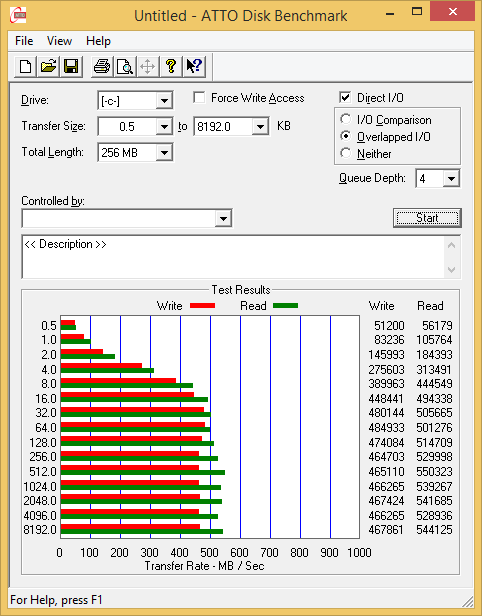Select the I/O Comparison radio button
This screenshot has height=616, width=482.
point(346,119)
